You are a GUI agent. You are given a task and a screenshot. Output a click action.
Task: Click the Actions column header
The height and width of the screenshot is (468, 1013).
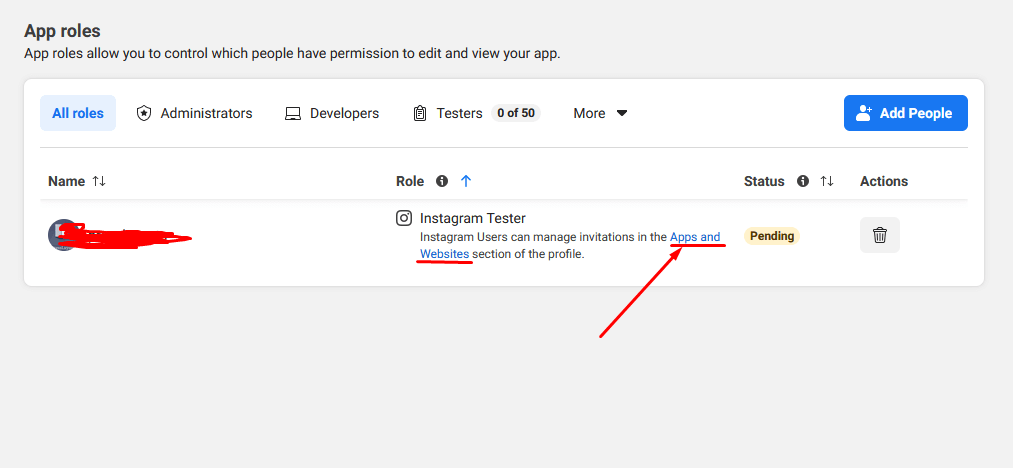(883, 181)
